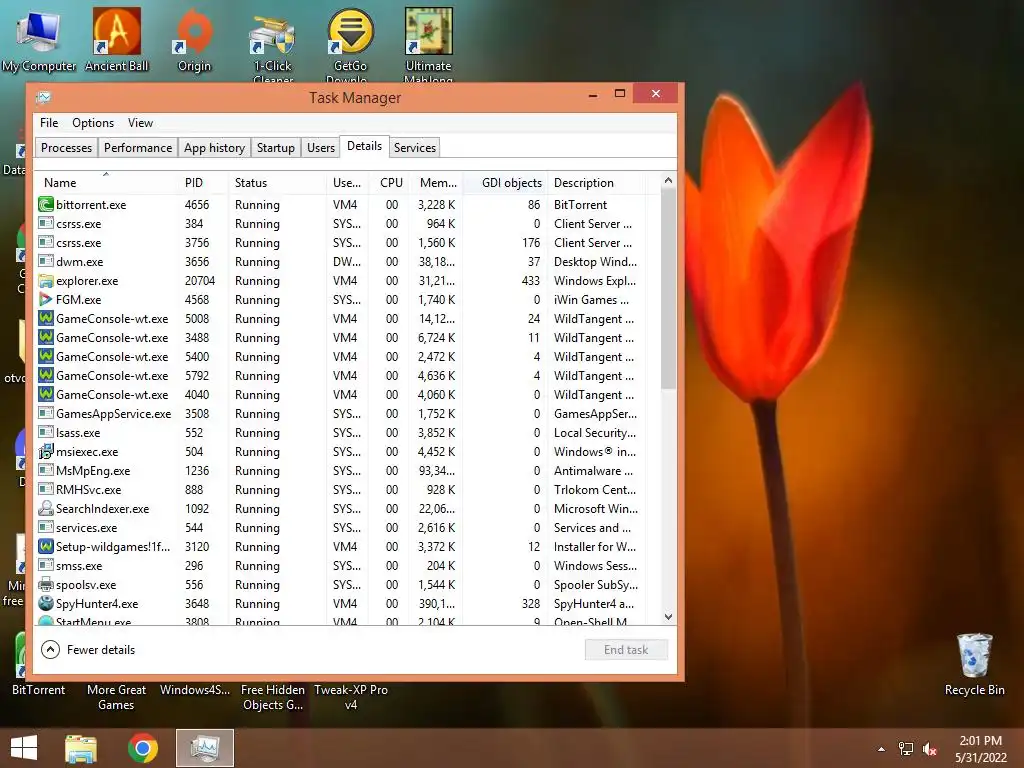Click the network tray icon
The width and height of the screenshot is (1024, 768).
906,749
